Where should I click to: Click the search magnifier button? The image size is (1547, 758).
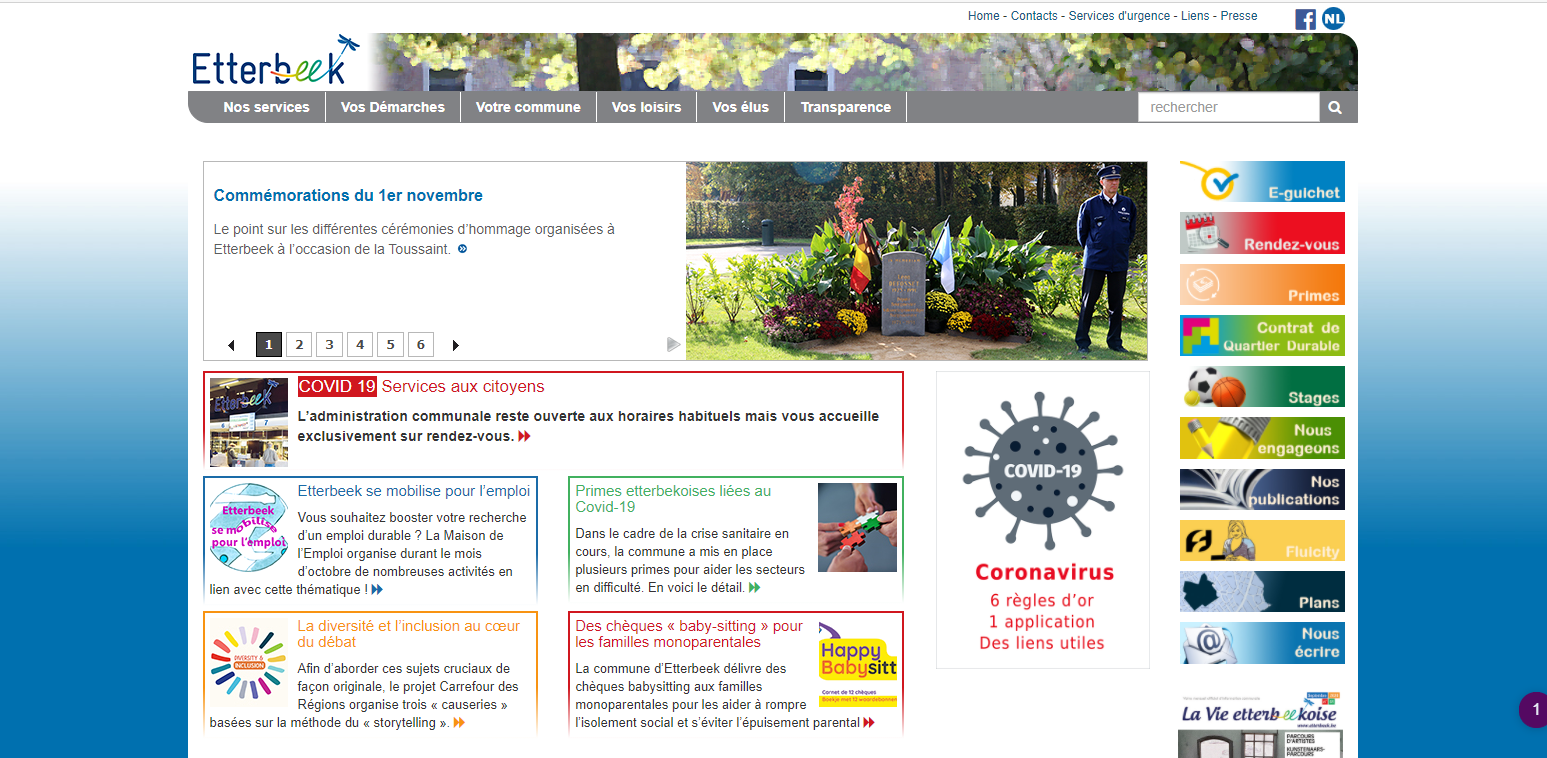tap(1335, 107)
